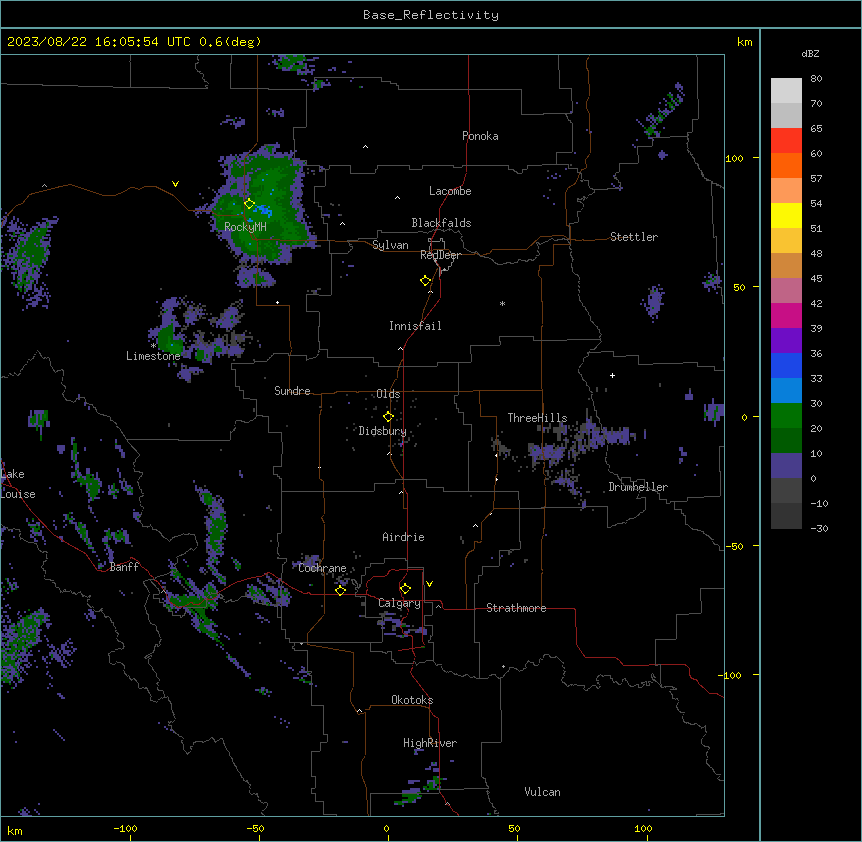Click the yellow station marker south of RedDeer

425,281
